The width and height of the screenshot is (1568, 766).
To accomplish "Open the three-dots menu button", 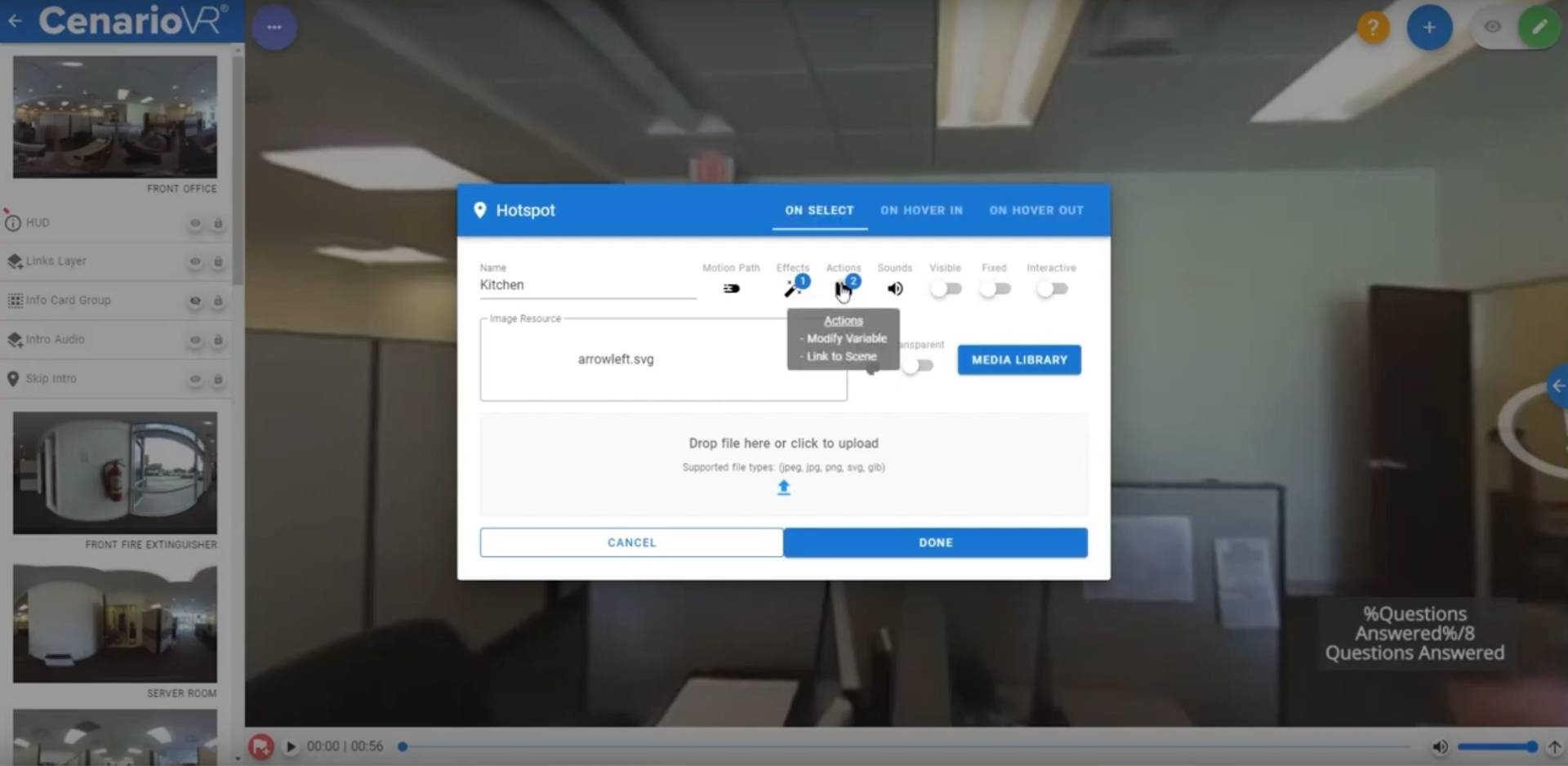I will click(x=274, y=27).
